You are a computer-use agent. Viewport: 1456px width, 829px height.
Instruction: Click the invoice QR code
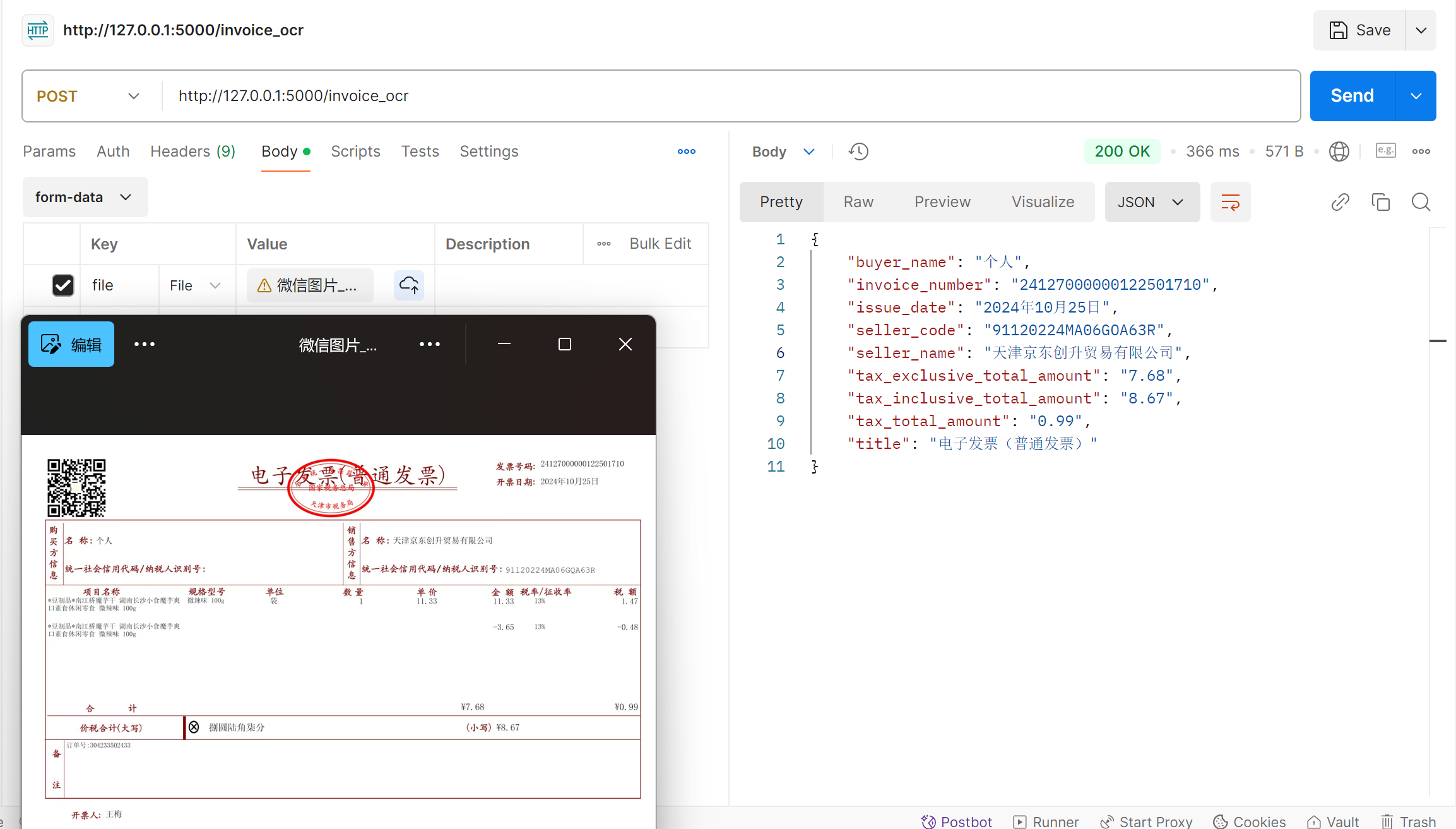pos(76,488)
